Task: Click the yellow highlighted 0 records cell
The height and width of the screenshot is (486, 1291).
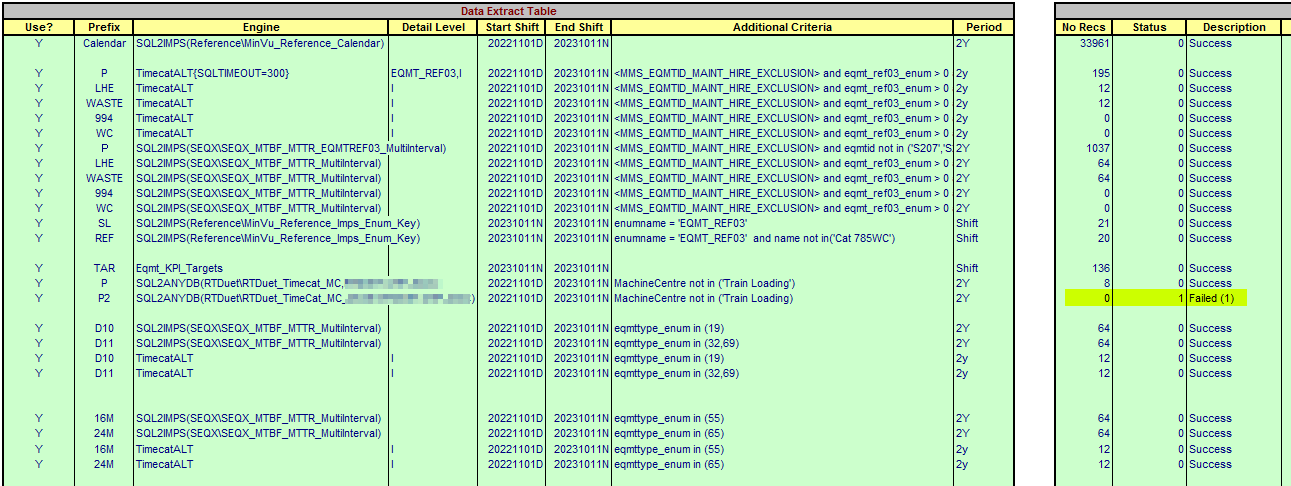Action: (1084, 298)
